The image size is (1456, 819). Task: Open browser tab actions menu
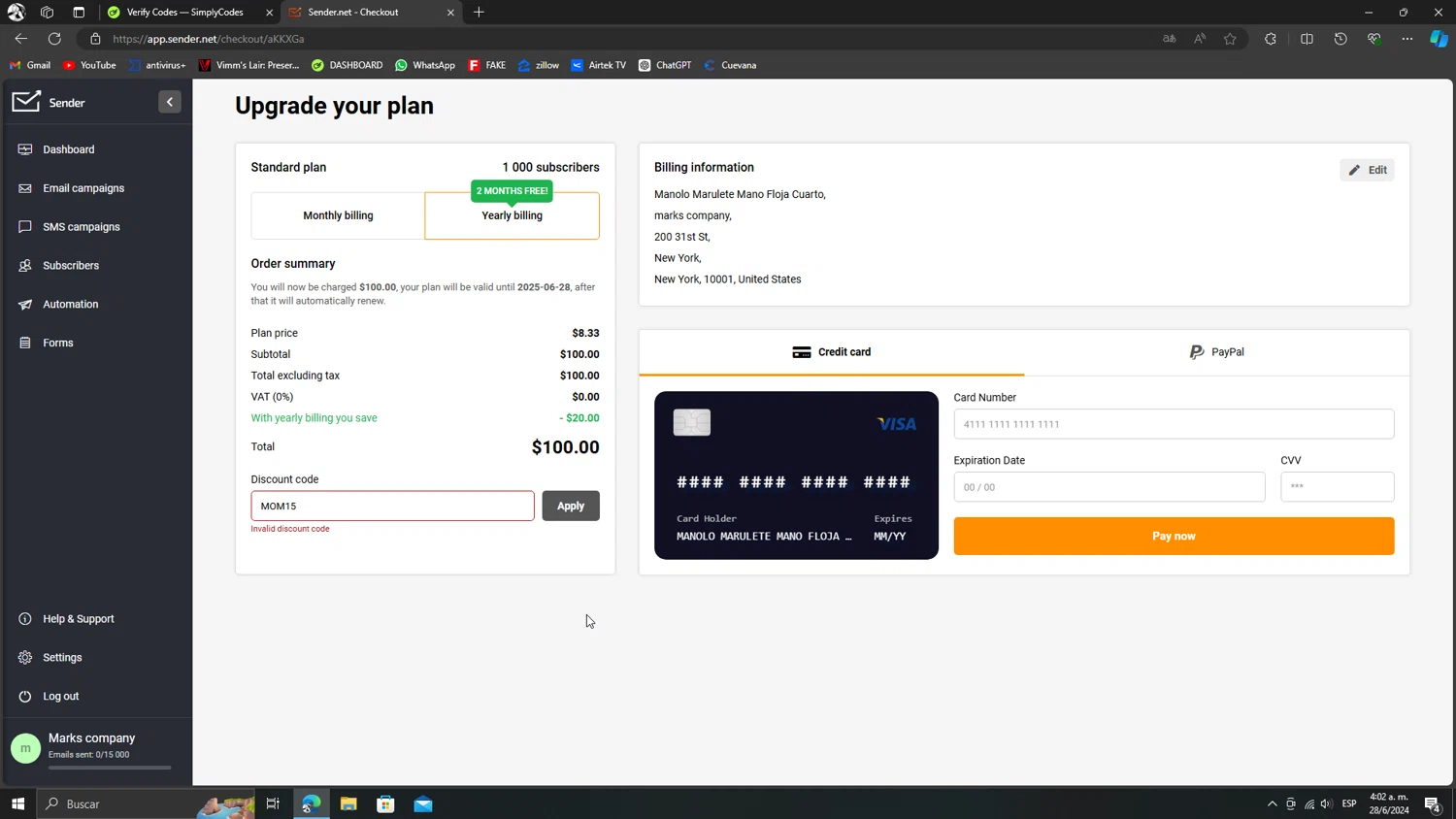tap(79, 13)
